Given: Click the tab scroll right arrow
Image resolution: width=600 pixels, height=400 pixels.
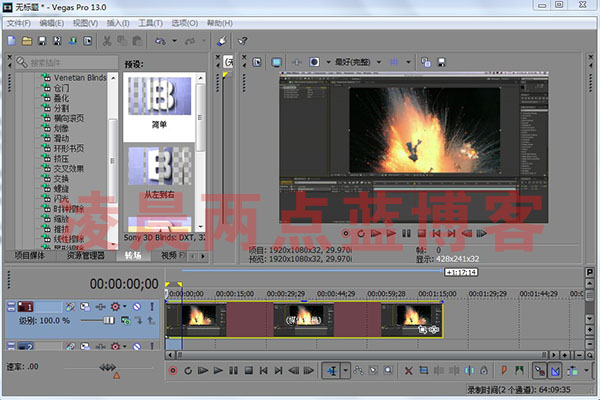Looking at the screenshot, I should (203, 256).
